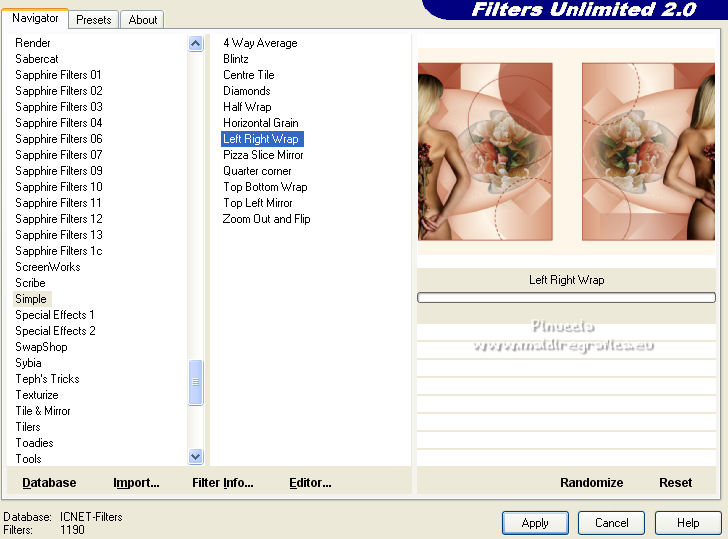
Task: Cancel the Filters Unlimited dialog
Action: 611,523
